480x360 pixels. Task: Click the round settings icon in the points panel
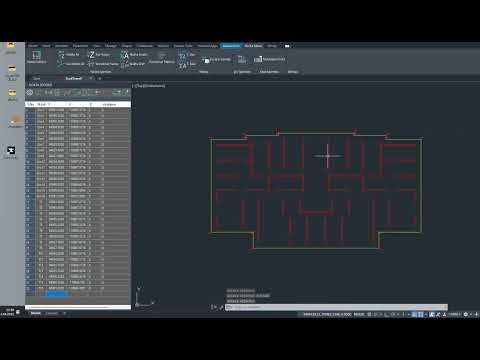click(x=30, y=93)
